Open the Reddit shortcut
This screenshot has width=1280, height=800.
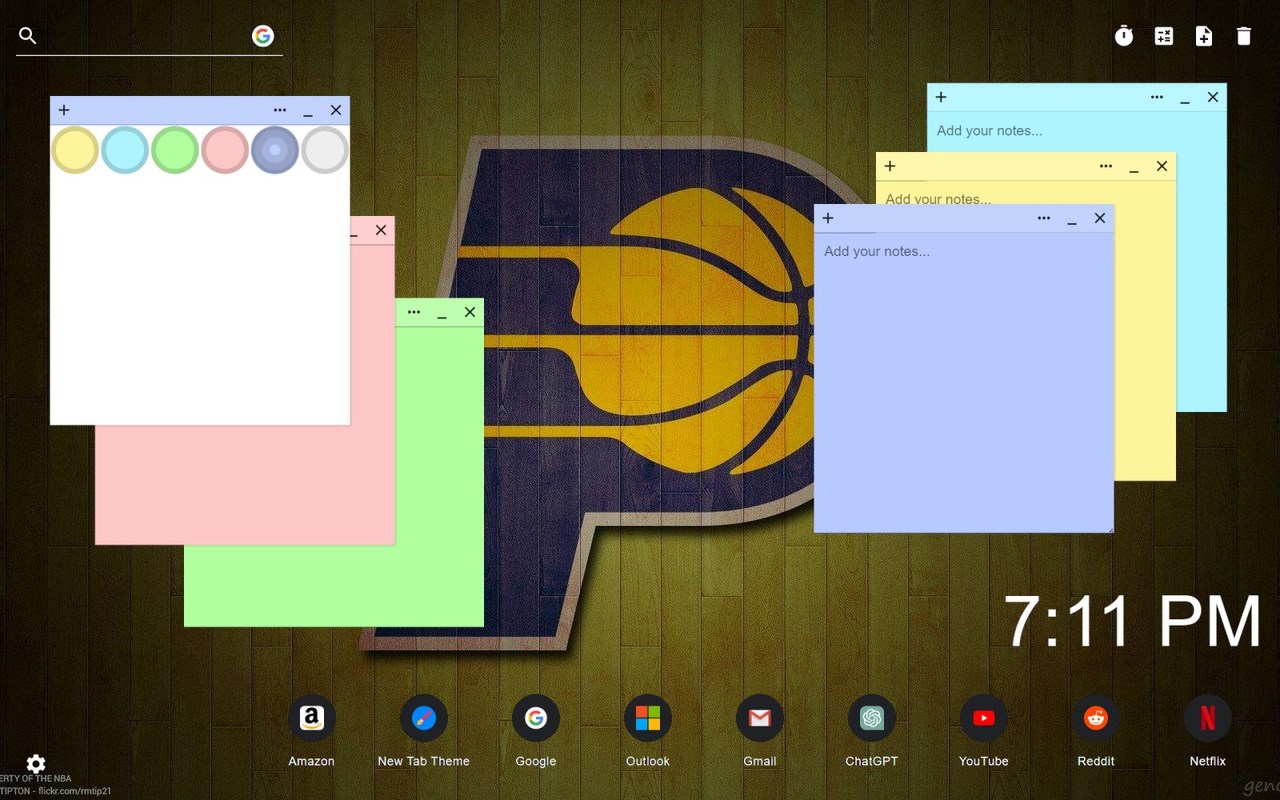coord(1096,718)
